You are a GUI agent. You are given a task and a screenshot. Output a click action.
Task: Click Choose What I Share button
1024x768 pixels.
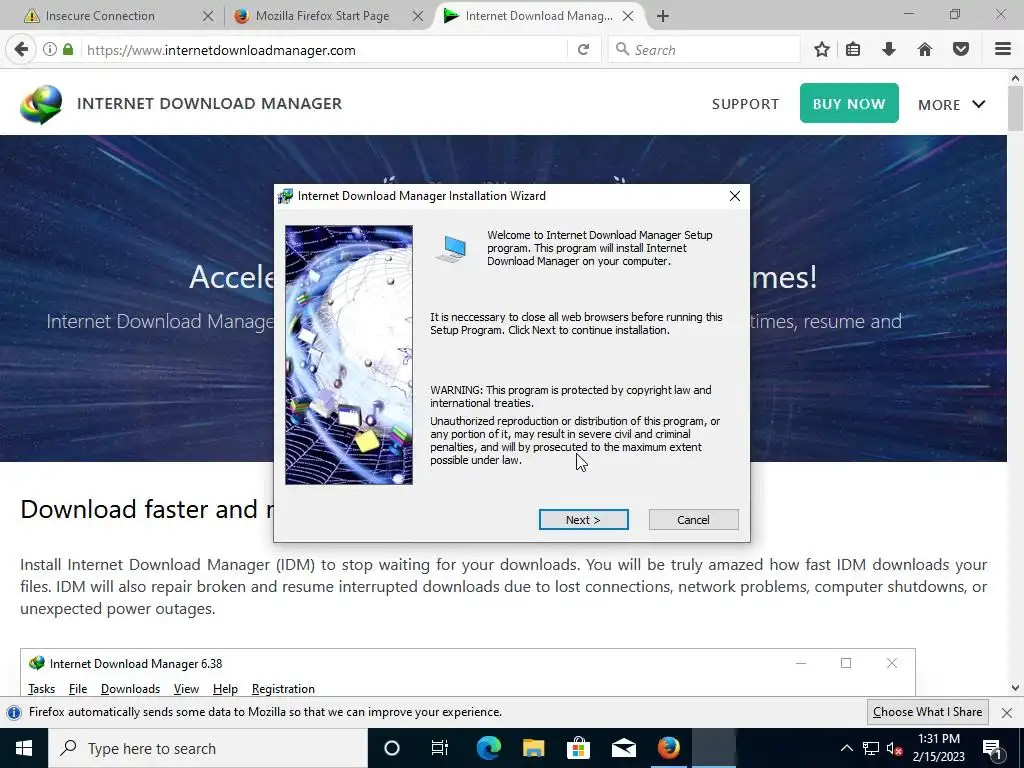[927, 712]
